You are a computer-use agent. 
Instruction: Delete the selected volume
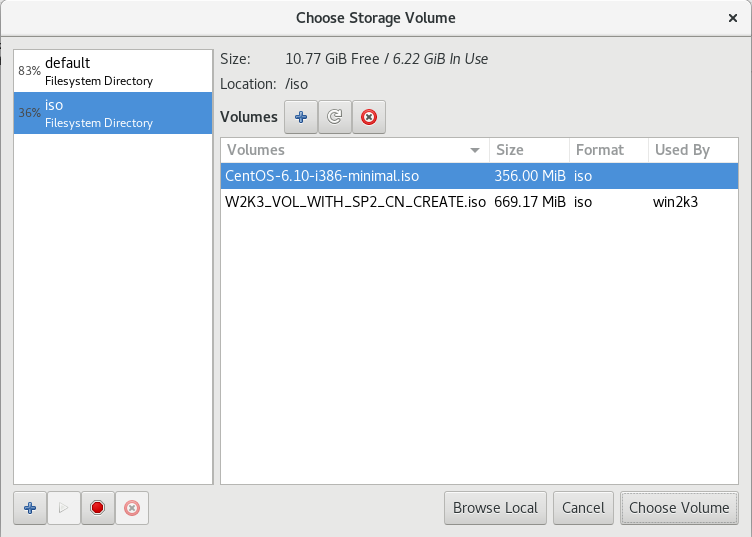pyautogui.click(x=369, y=117)
